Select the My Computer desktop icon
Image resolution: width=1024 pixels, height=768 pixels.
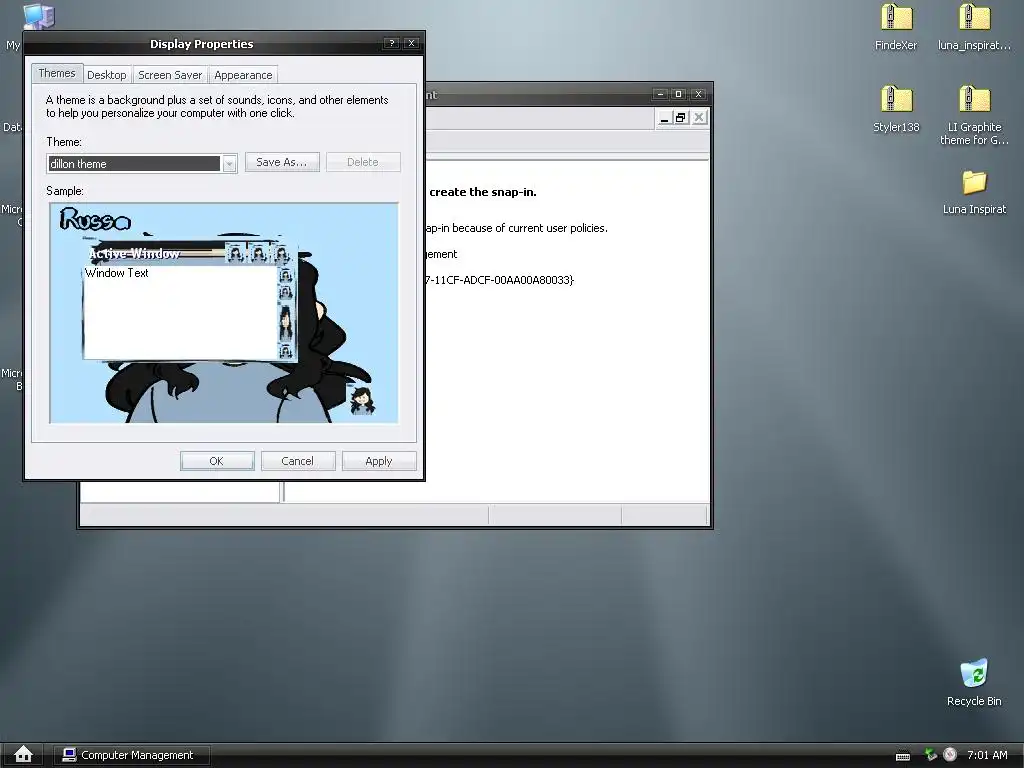[x=38, y=16]
